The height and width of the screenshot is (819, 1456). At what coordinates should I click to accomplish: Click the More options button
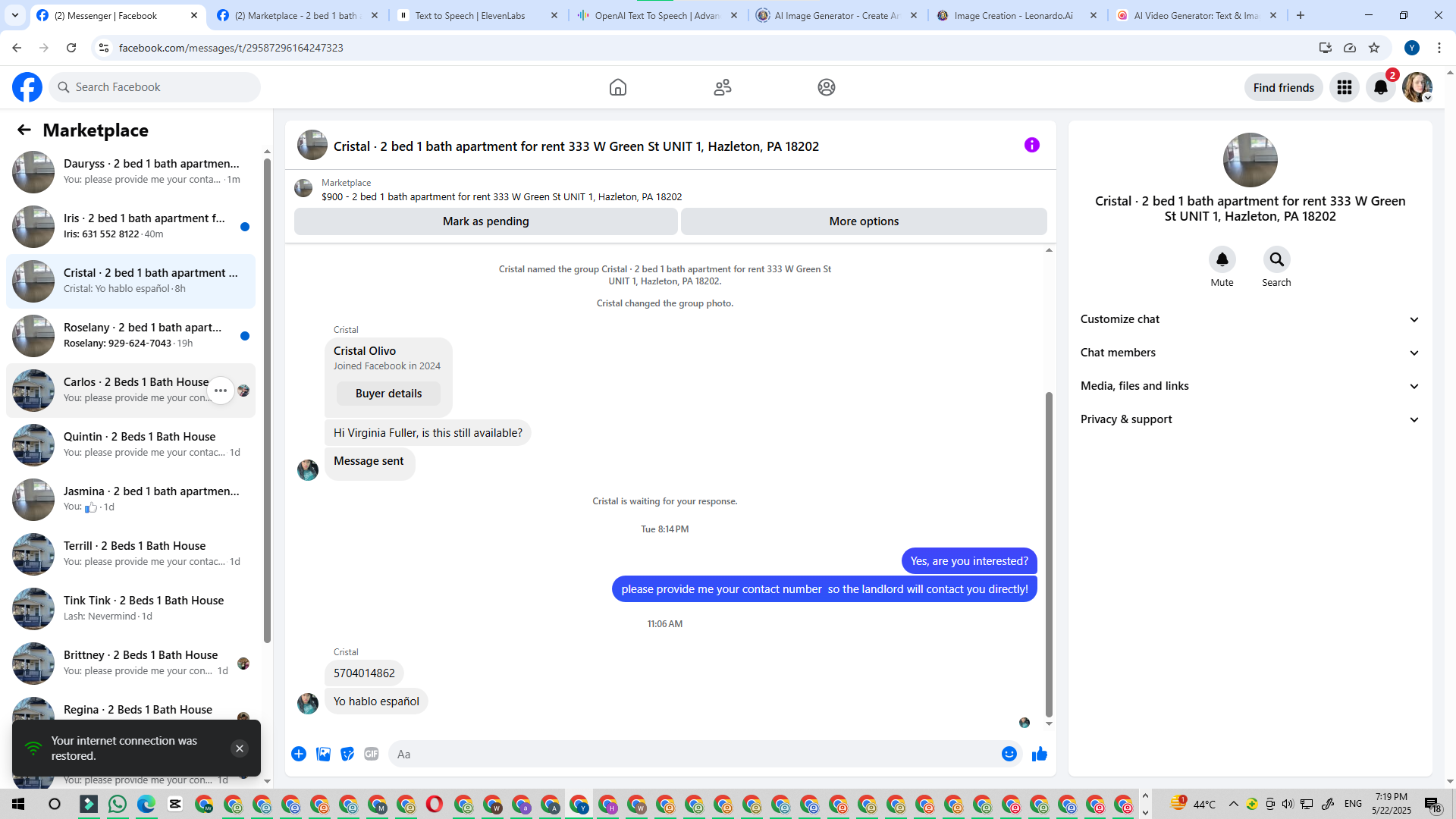[864, 221]
